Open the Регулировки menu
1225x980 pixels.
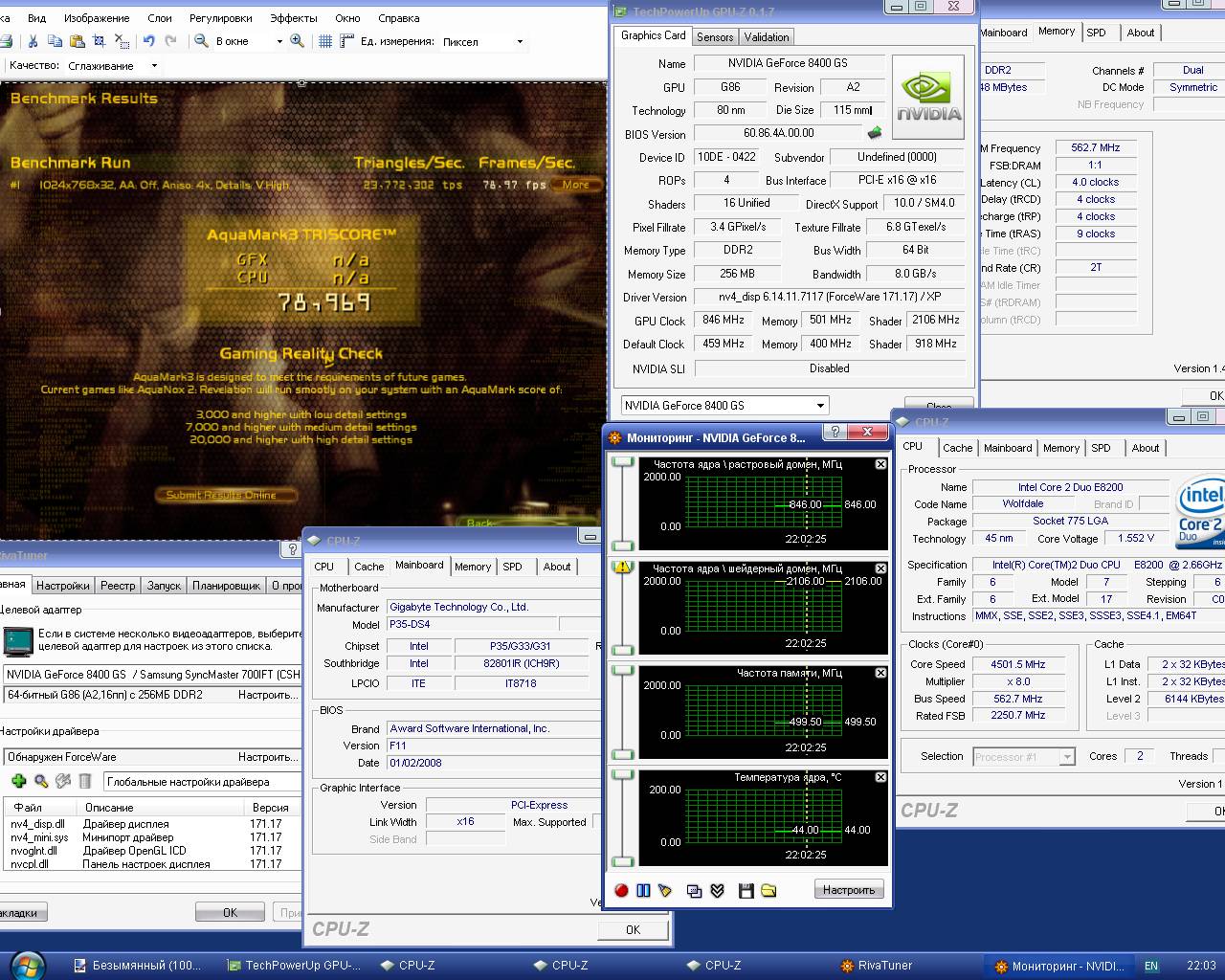coord(221,18)
